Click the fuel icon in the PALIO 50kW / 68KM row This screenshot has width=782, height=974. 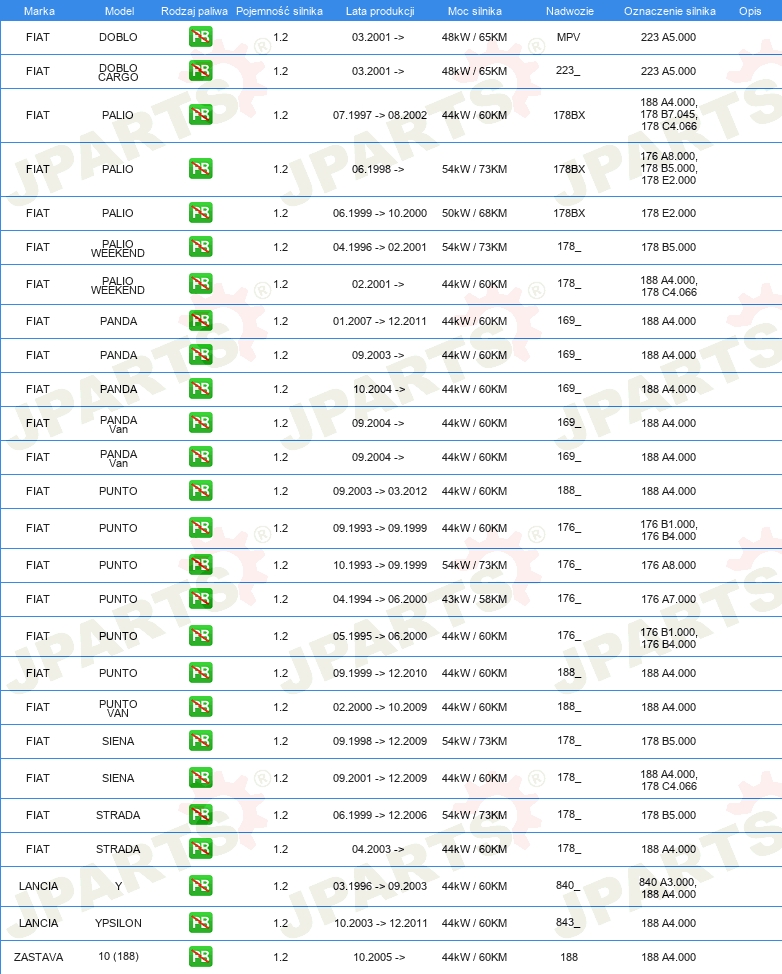click(201, 212)
